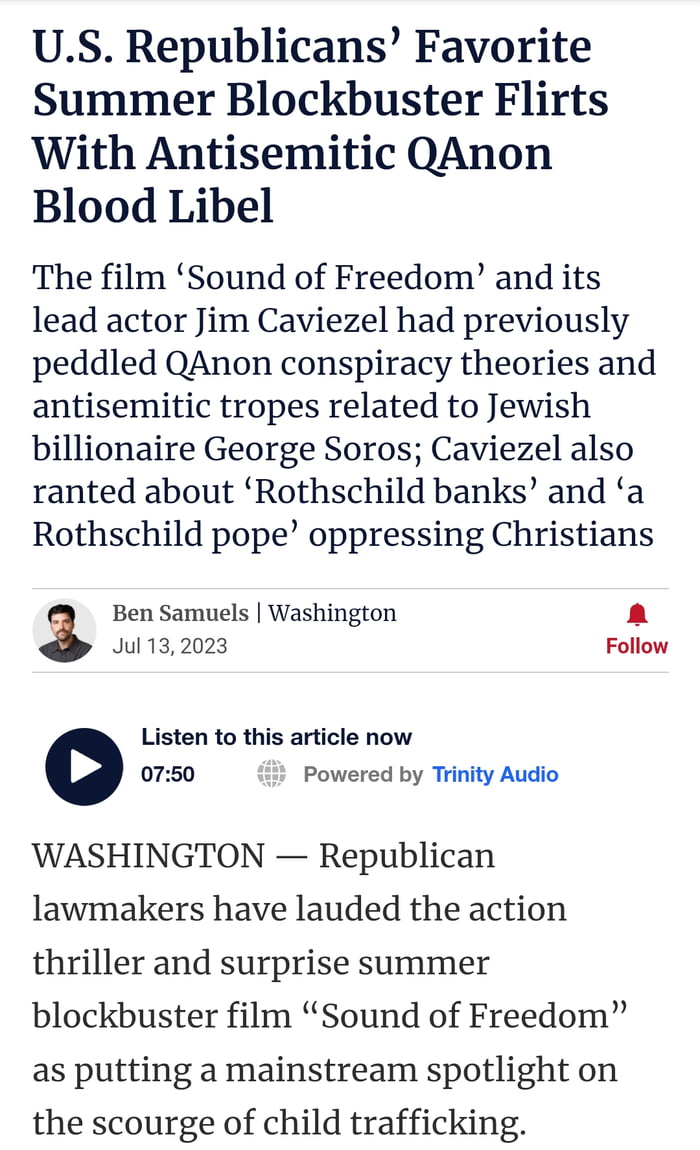Open Ben Samuels author page
This screenshot has height=1150, width=700.
180,613
